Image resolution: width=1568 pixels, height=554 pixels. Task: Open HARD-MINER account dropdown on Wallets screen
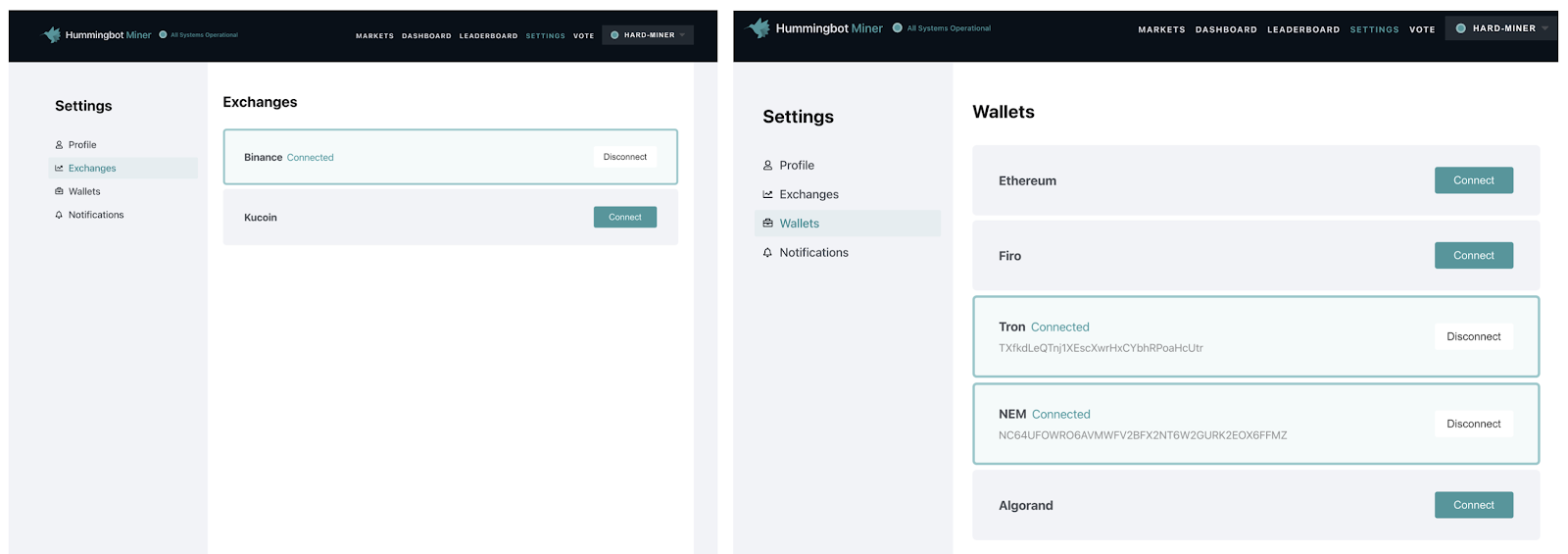pyautogui.click(x=1502, y=28)
